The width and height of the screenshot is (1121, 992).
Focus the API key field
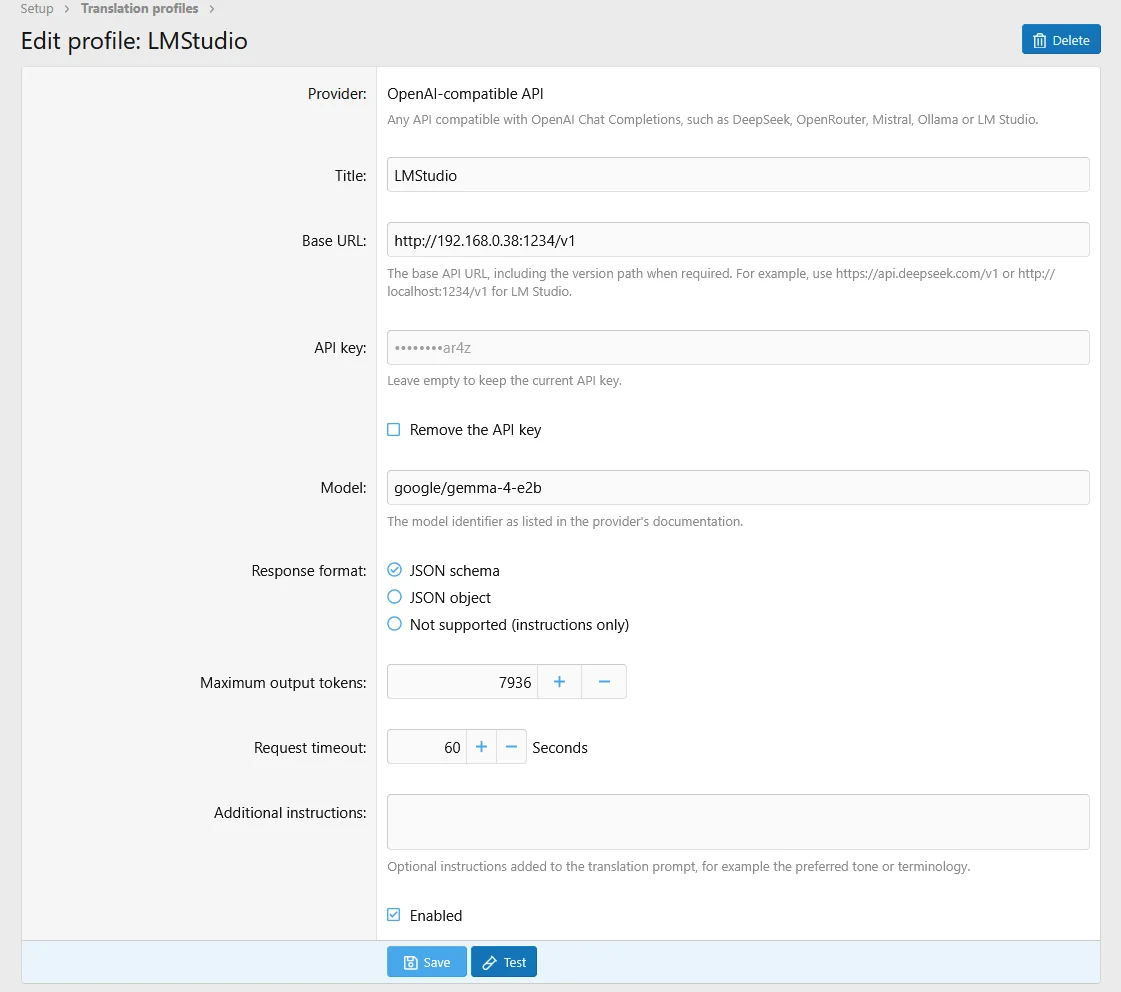coord(738,347)
